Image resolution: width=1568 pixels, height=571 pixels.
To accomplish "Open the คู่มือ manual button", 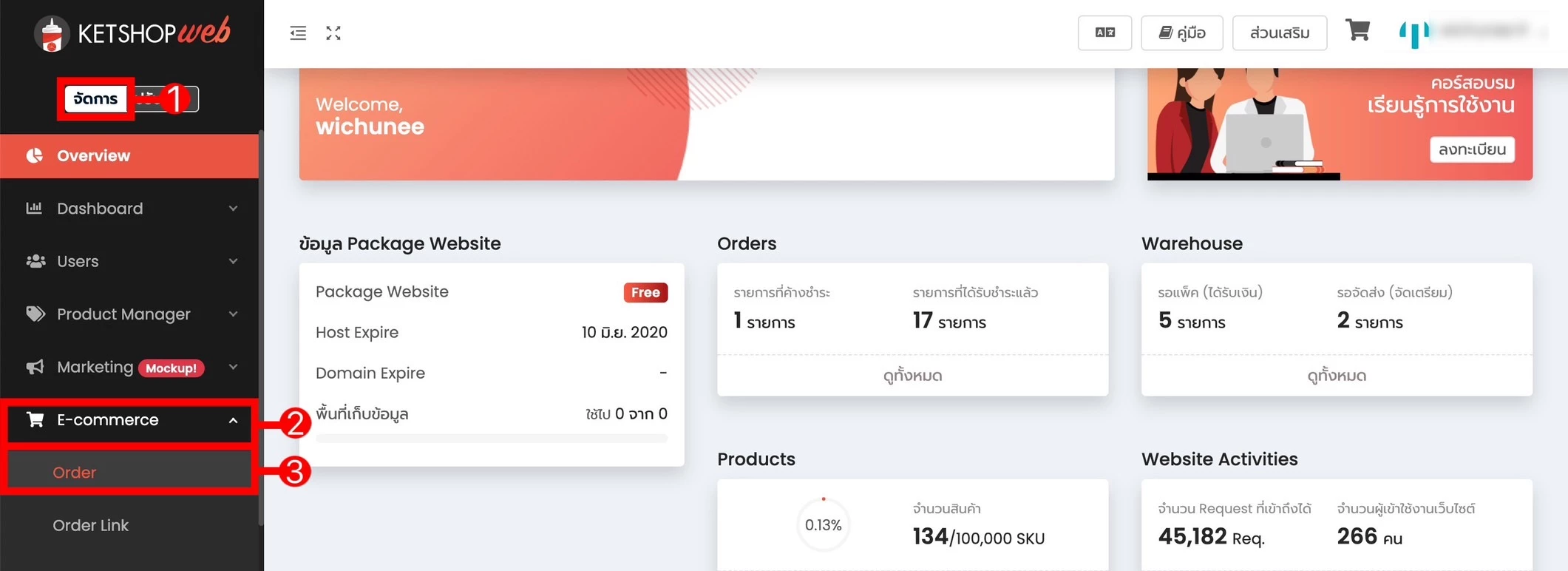I will 1181,33.
